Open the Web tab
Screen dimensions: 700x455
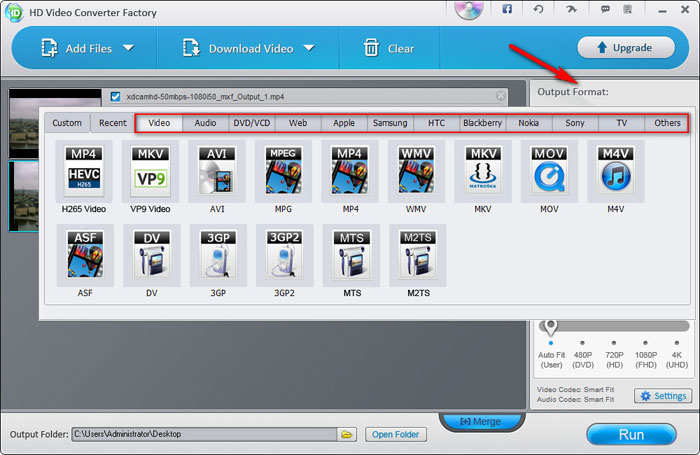click(298, 123)
